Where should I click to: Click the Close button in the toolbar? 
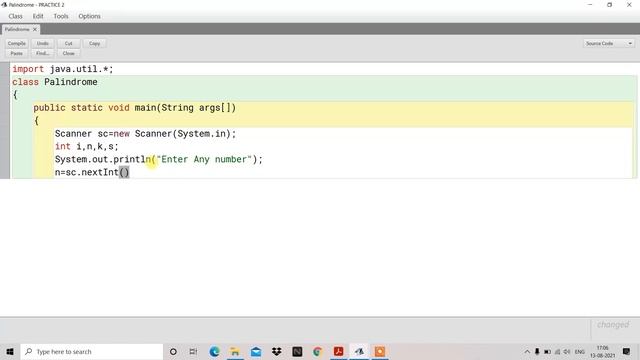[69, 53]
